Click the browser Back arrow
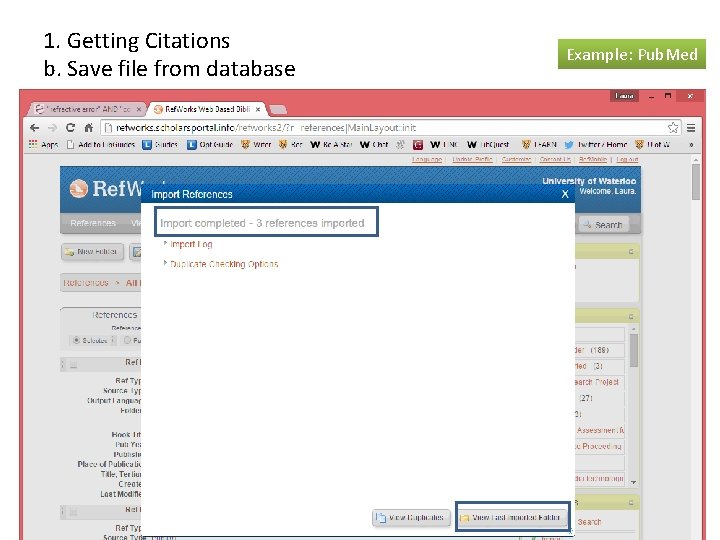The width and height of the screenshot is (720, 540). (x=34, y=128)
